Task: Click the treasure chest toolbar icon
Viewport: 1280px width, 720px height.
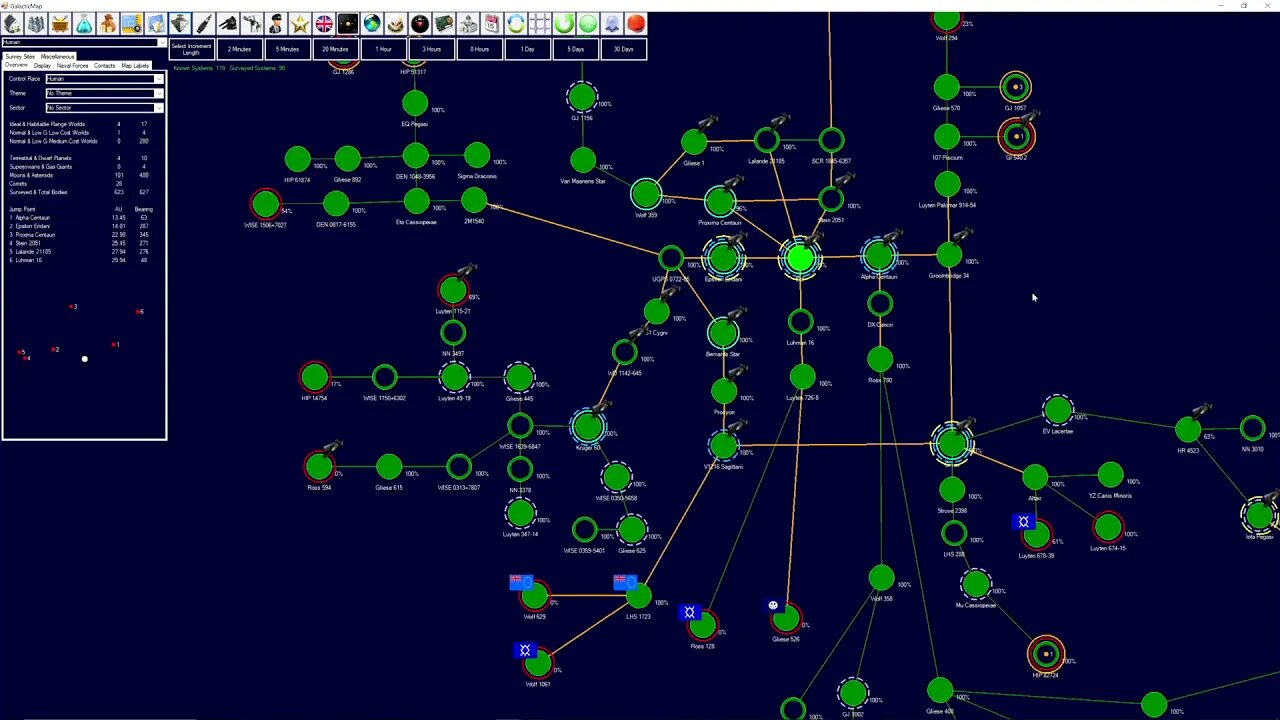Action: [60, 23]
